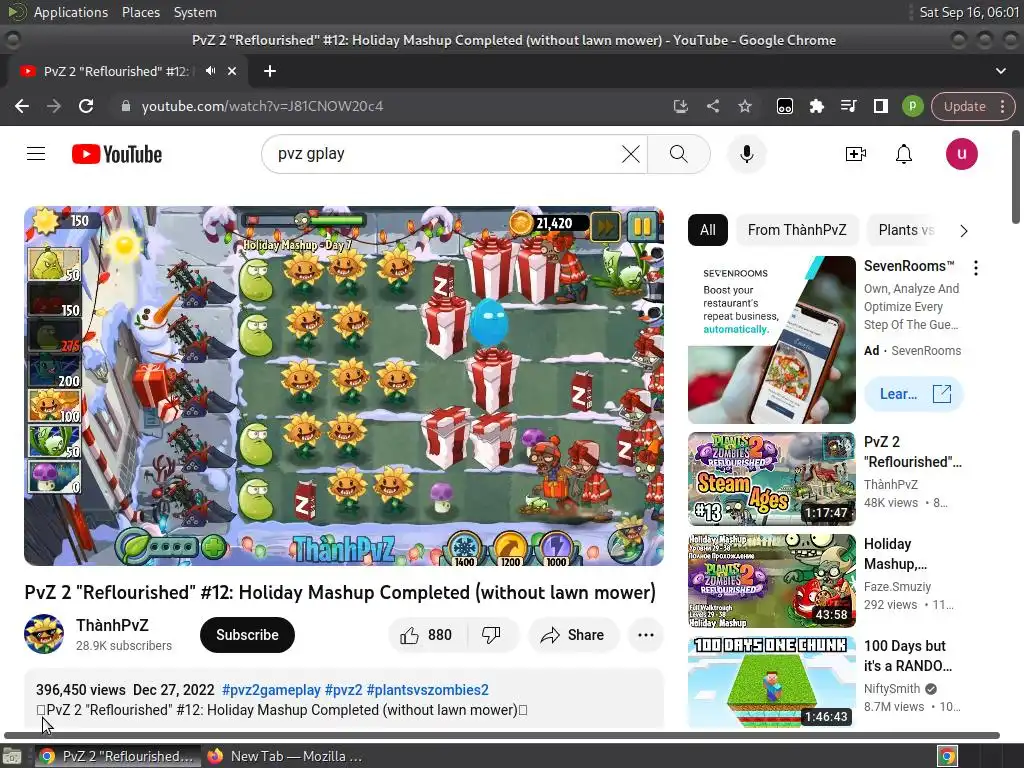
Task: Open the Places menu
Action: (140, 12)
